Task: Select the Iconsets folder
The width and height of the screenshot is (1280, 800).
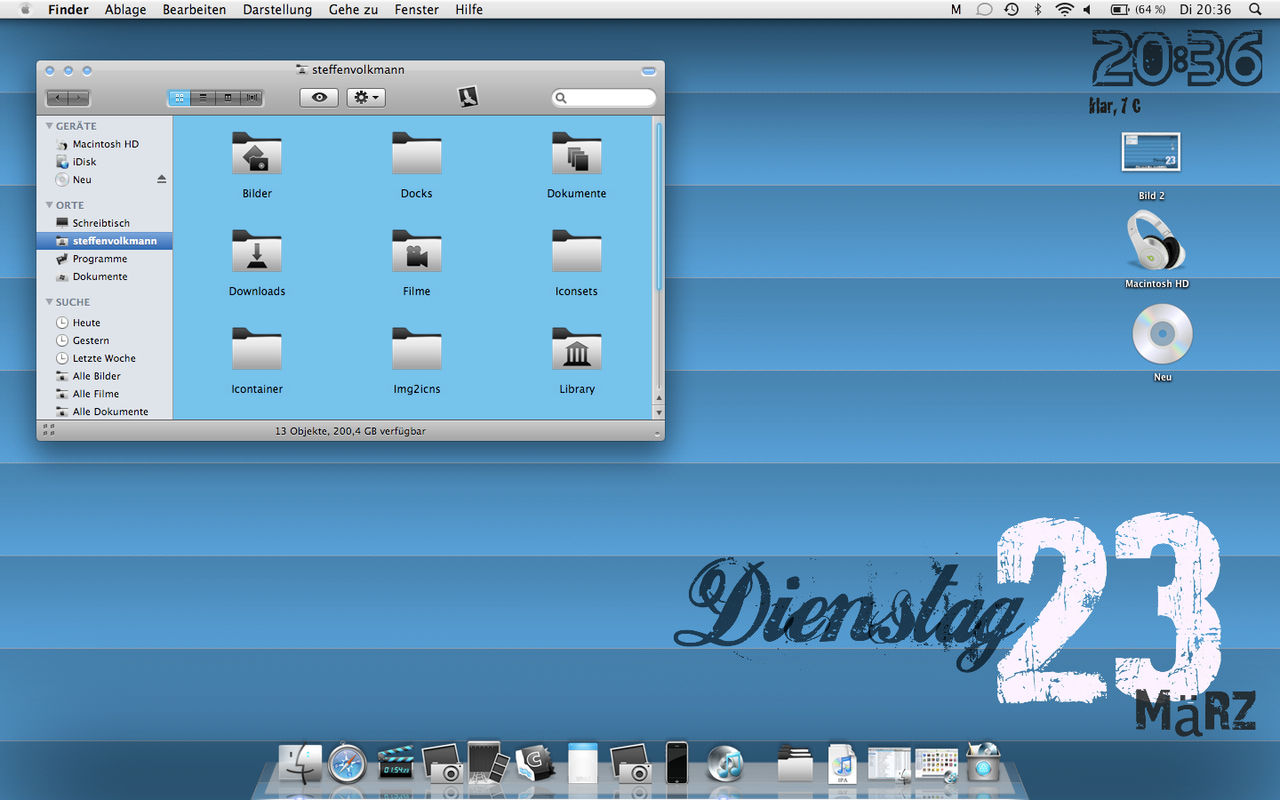Action: [577, 252]
